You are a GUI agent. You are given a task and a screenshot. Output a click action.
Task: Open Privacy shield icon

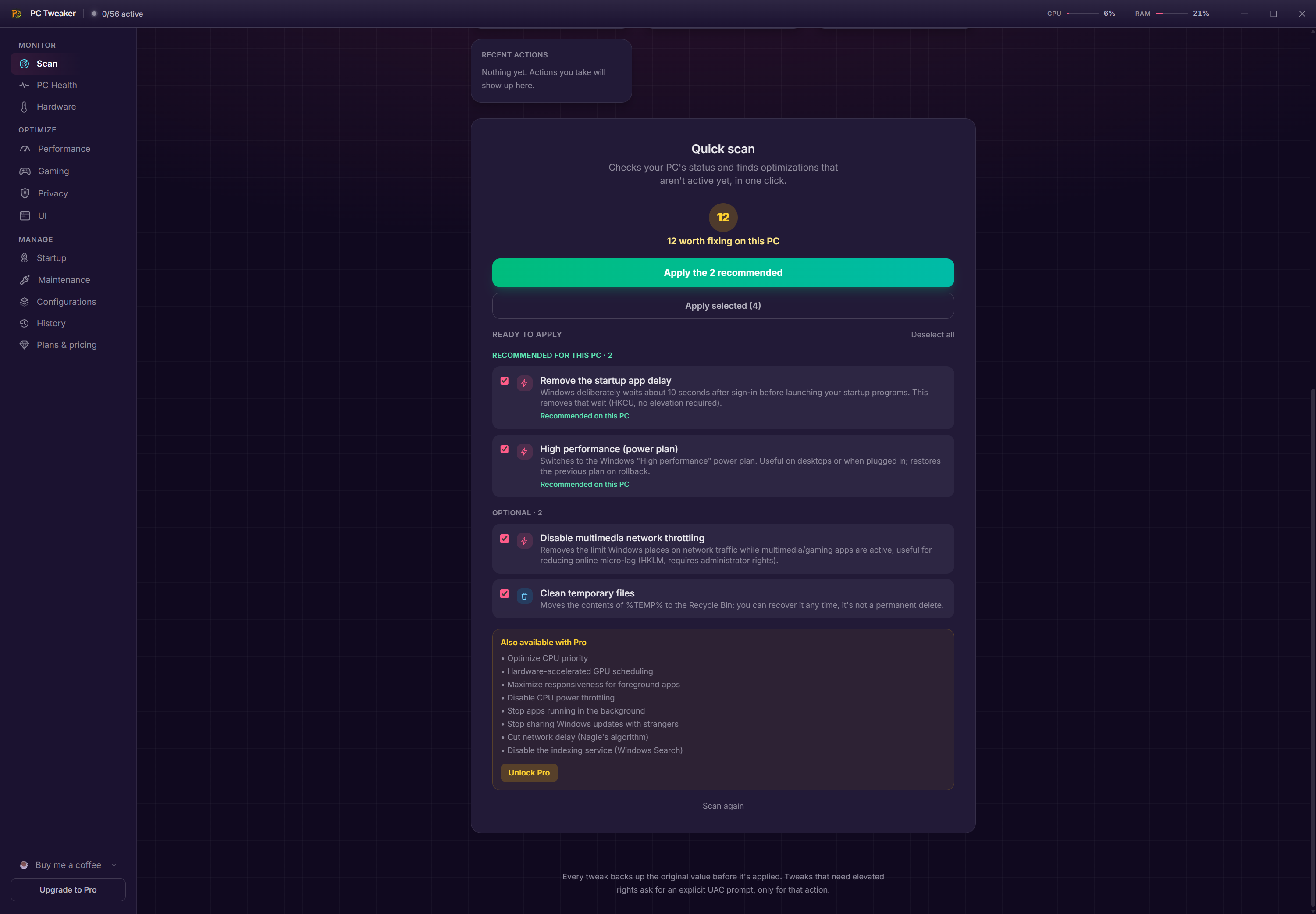(x=25, y=193)
